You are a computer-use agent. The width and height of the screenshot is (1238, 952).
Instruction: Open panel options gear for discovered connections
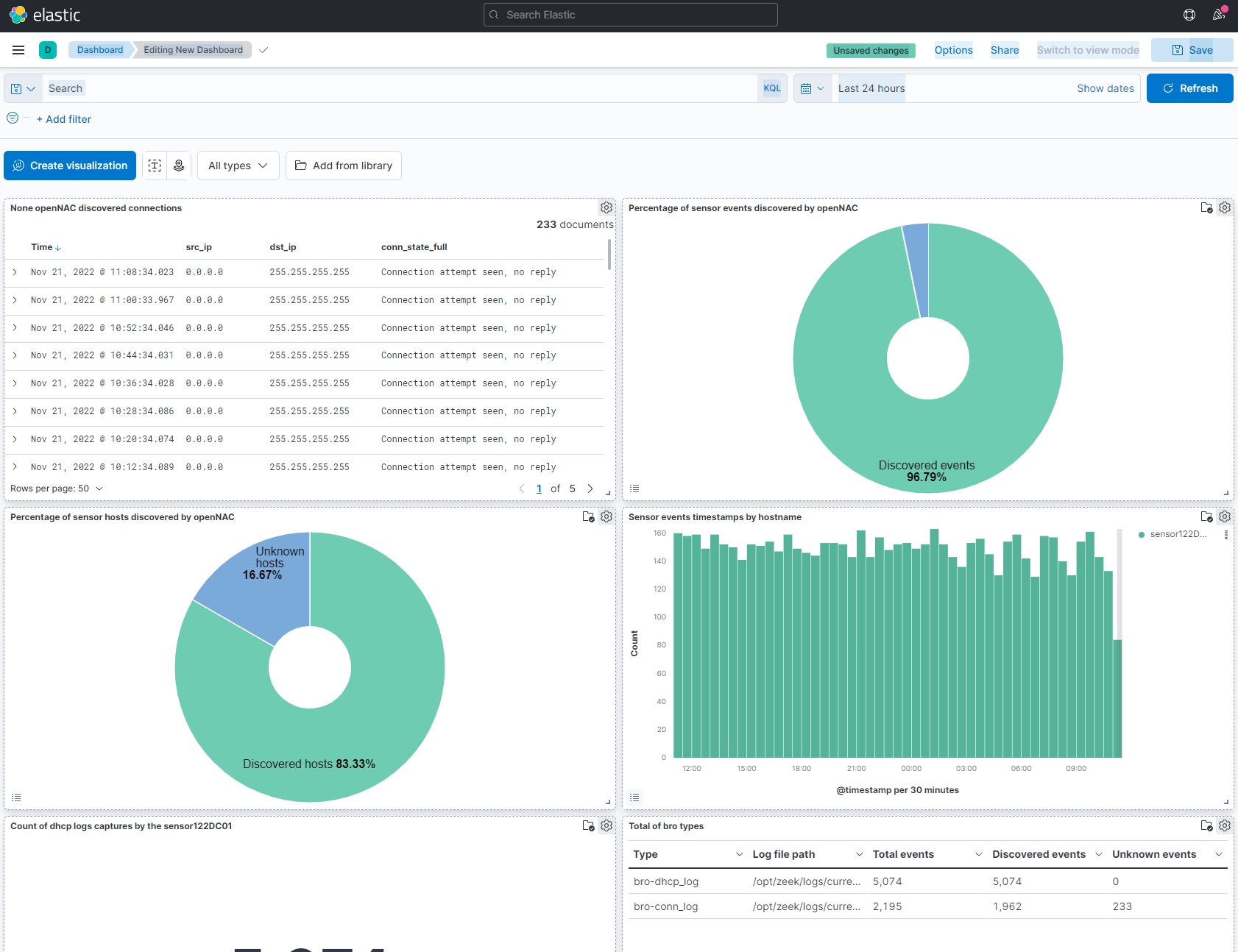click(606, 208)
